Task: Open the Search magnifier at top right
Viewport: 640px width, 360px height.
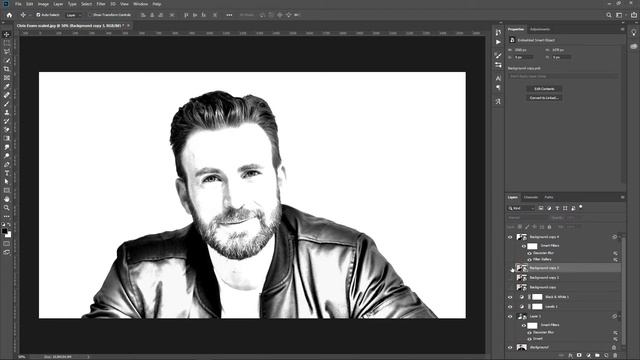Action: click(x=609, y=15)
